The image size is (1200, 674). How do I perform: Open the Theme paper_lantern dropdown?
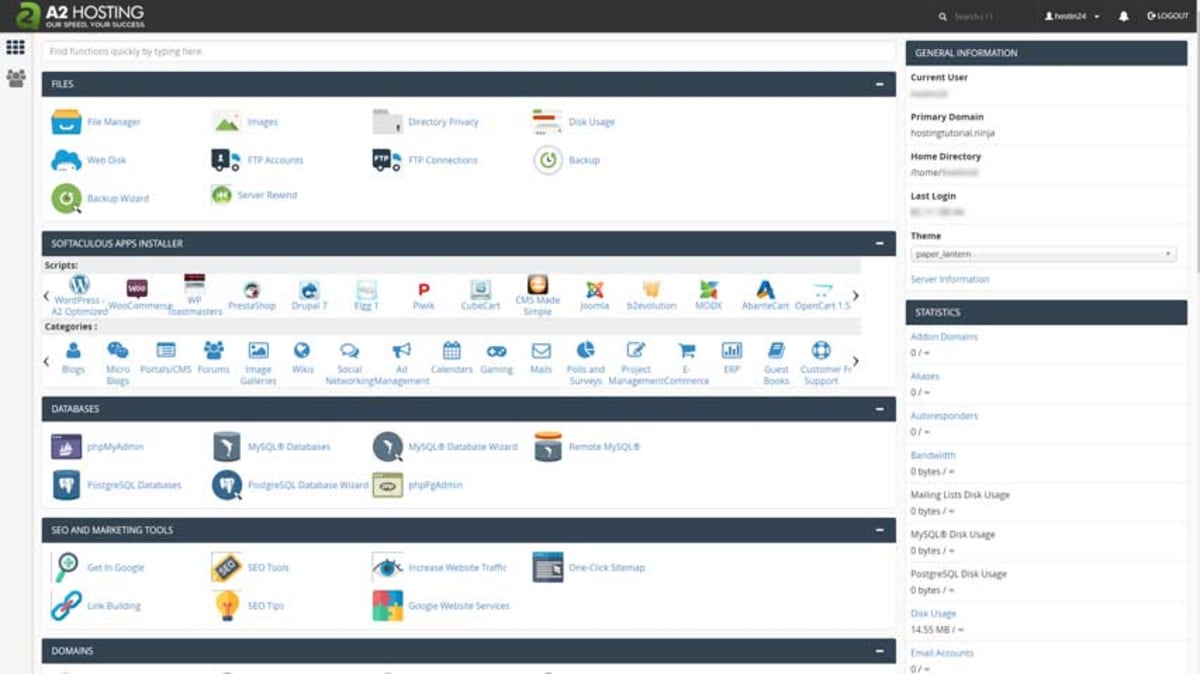pos(1043,254)
